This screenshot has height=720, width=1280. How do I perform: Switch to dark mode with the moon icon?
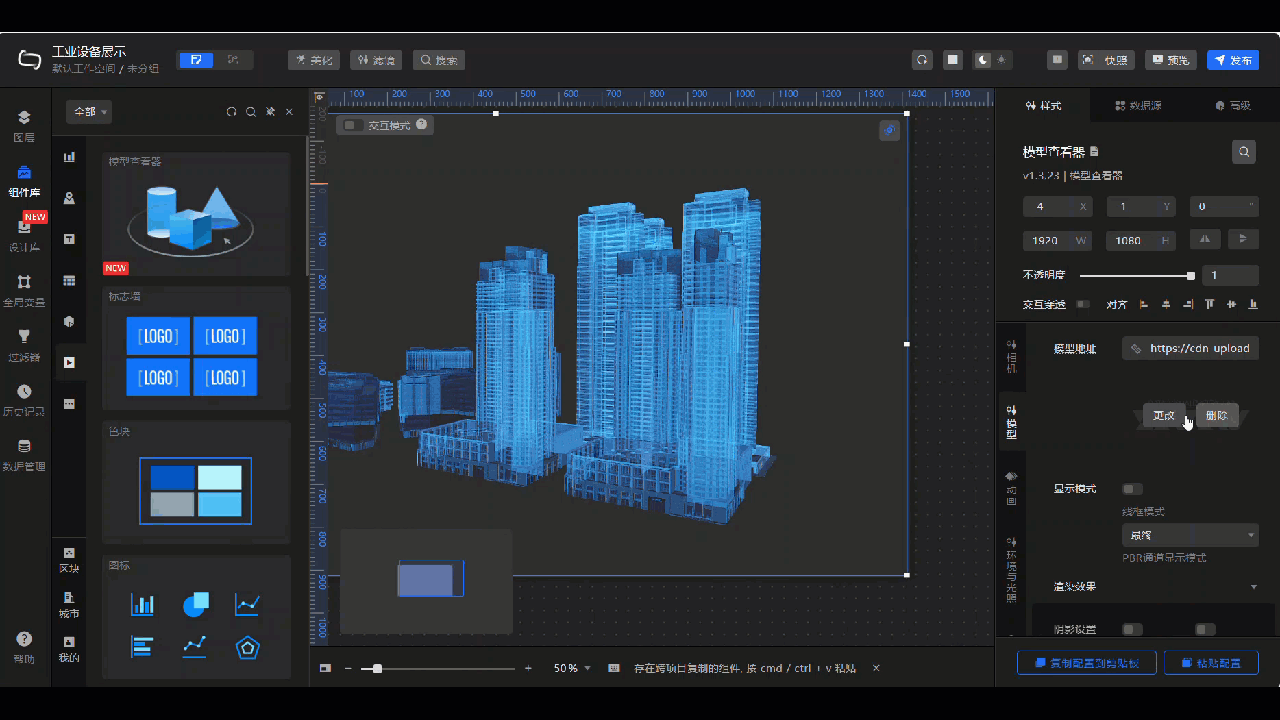point(981,60)
